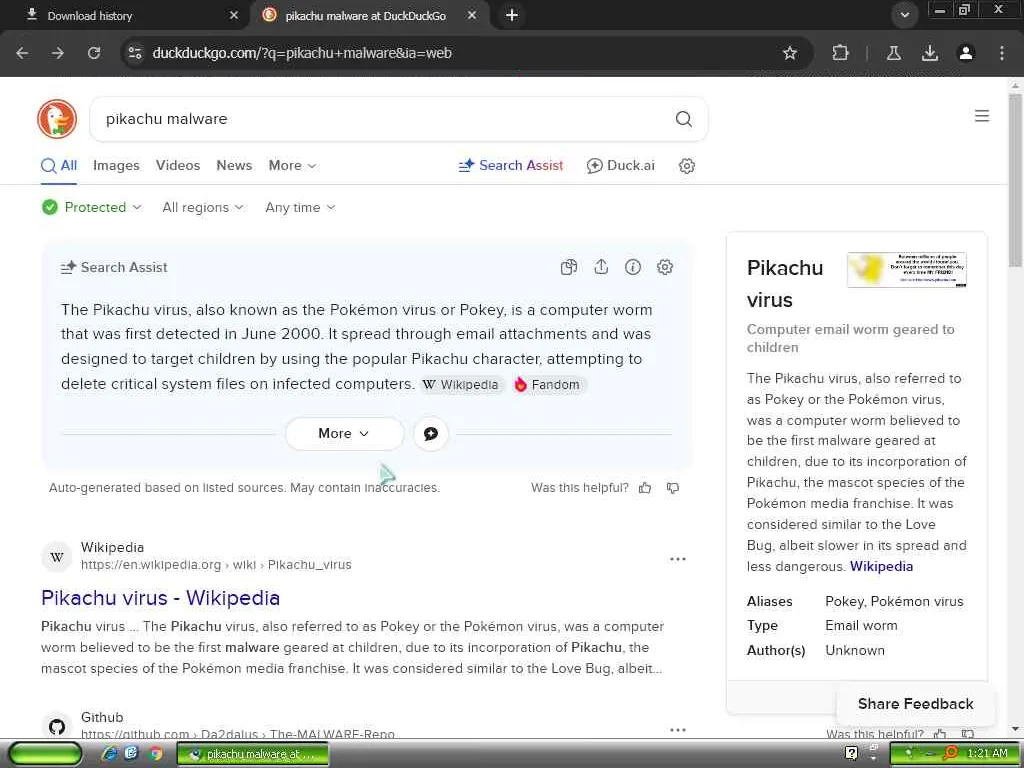Launch Chrome from taskbar quick launch
Viewport: 1024px width, 768px height.
(x=155, y=754)
